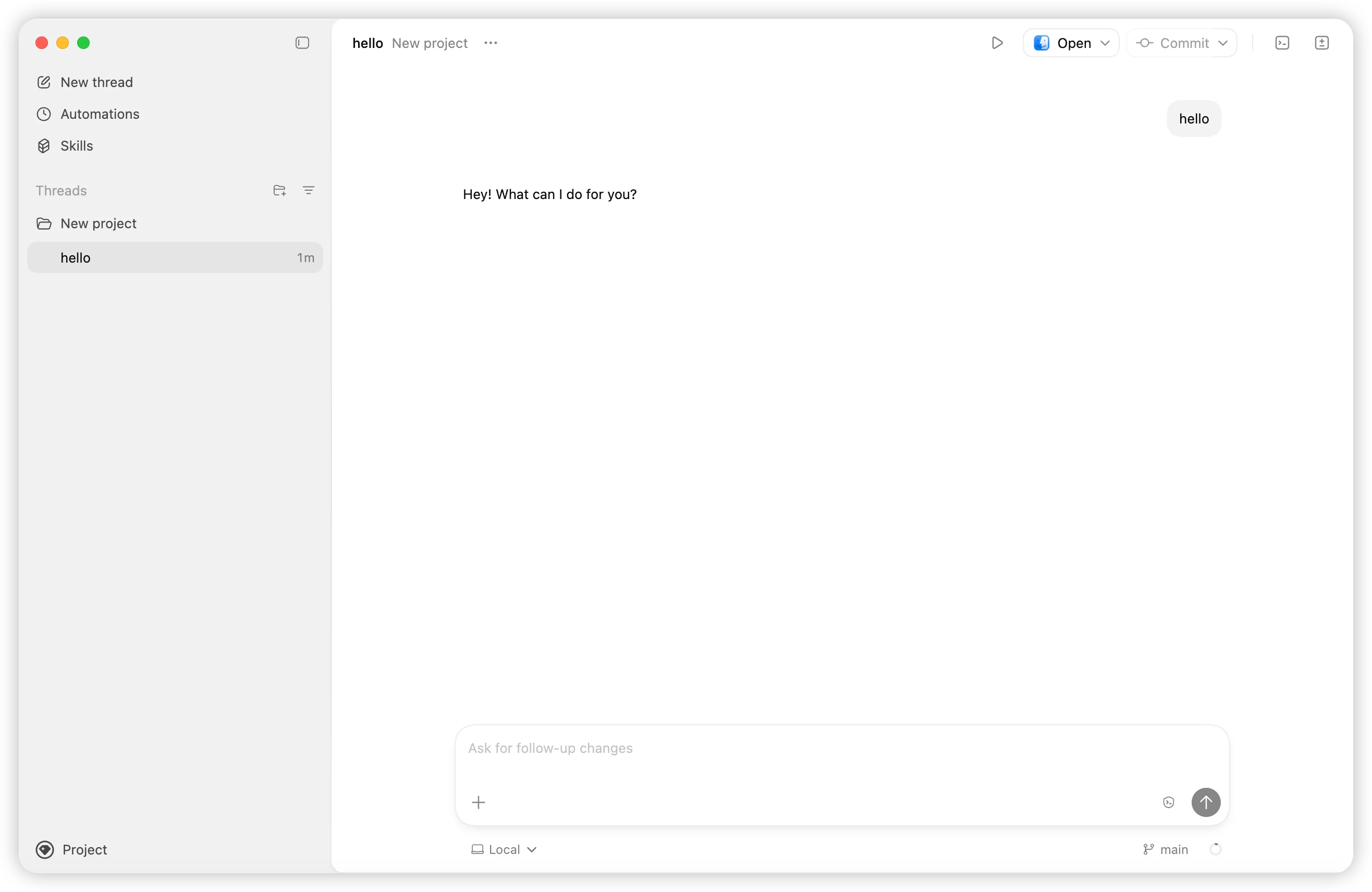Click the small icon beside send button
Screen dimensions: 1372x892
coord(1169,802)
